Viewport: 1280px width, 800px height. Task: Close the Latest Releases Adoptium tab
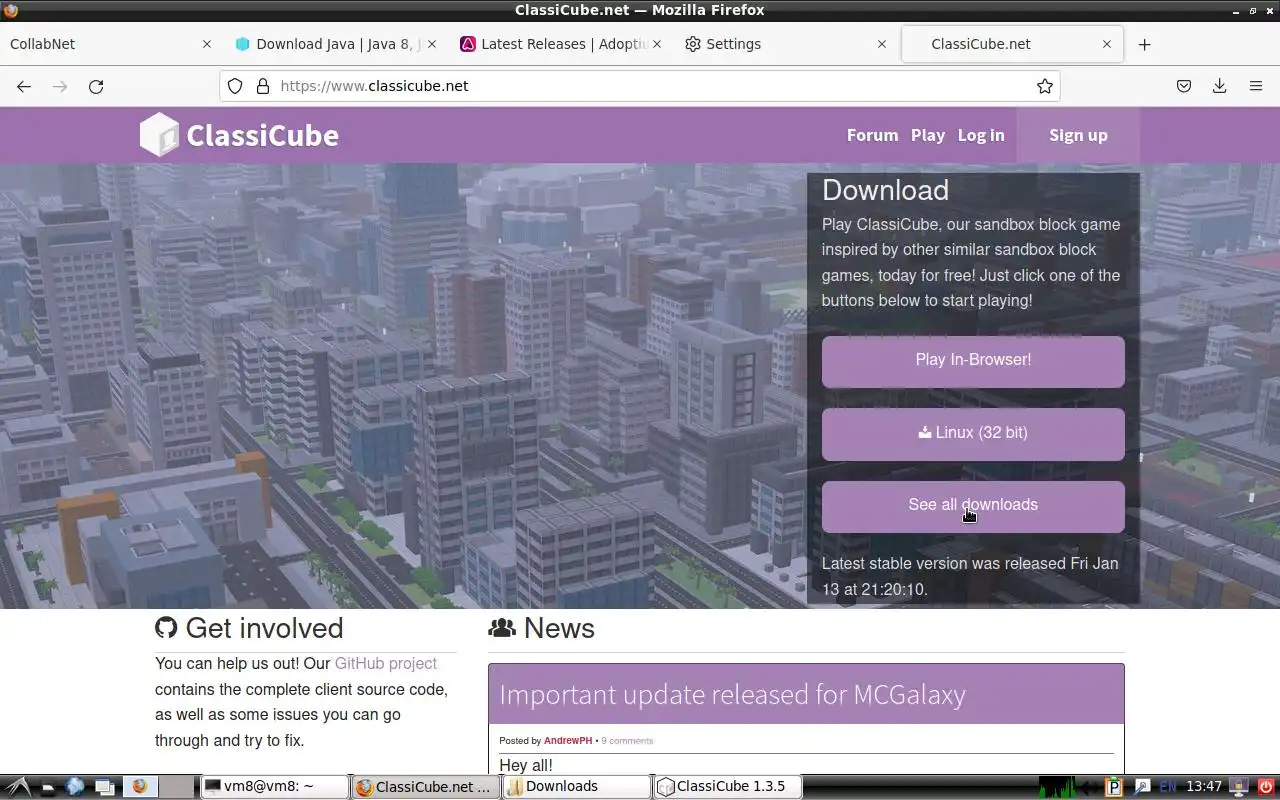[x=657, y=44]
